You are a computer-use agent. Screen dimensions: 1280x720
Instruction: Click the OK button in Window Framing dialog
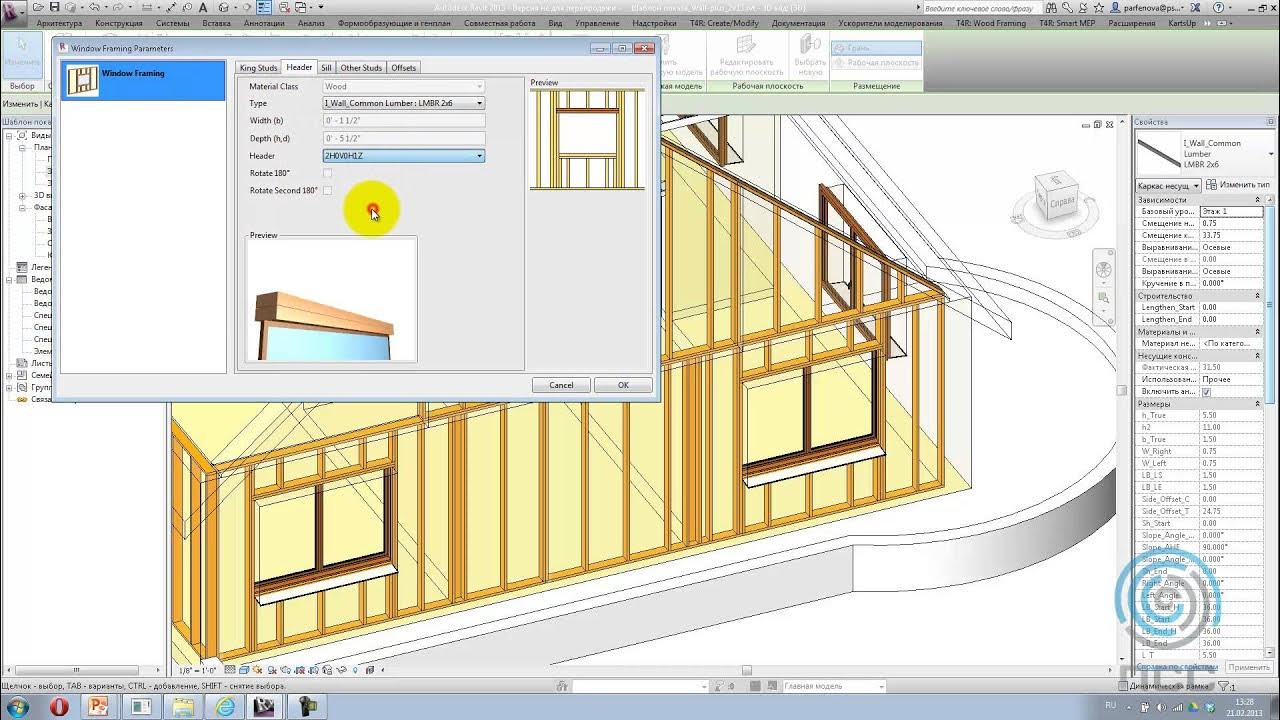pyautogui.click(x=623, y=385)
